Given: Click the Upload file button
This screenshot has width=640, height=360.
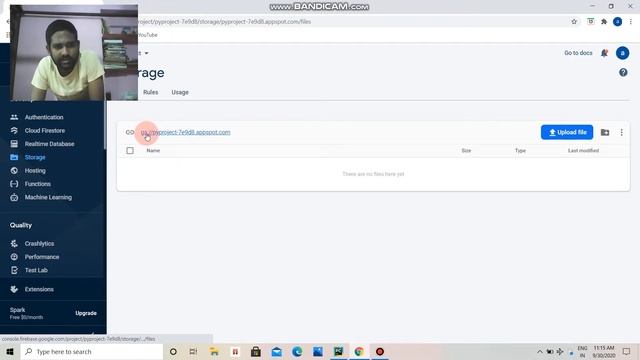Looking at the screenshot, I should [567, 132].
